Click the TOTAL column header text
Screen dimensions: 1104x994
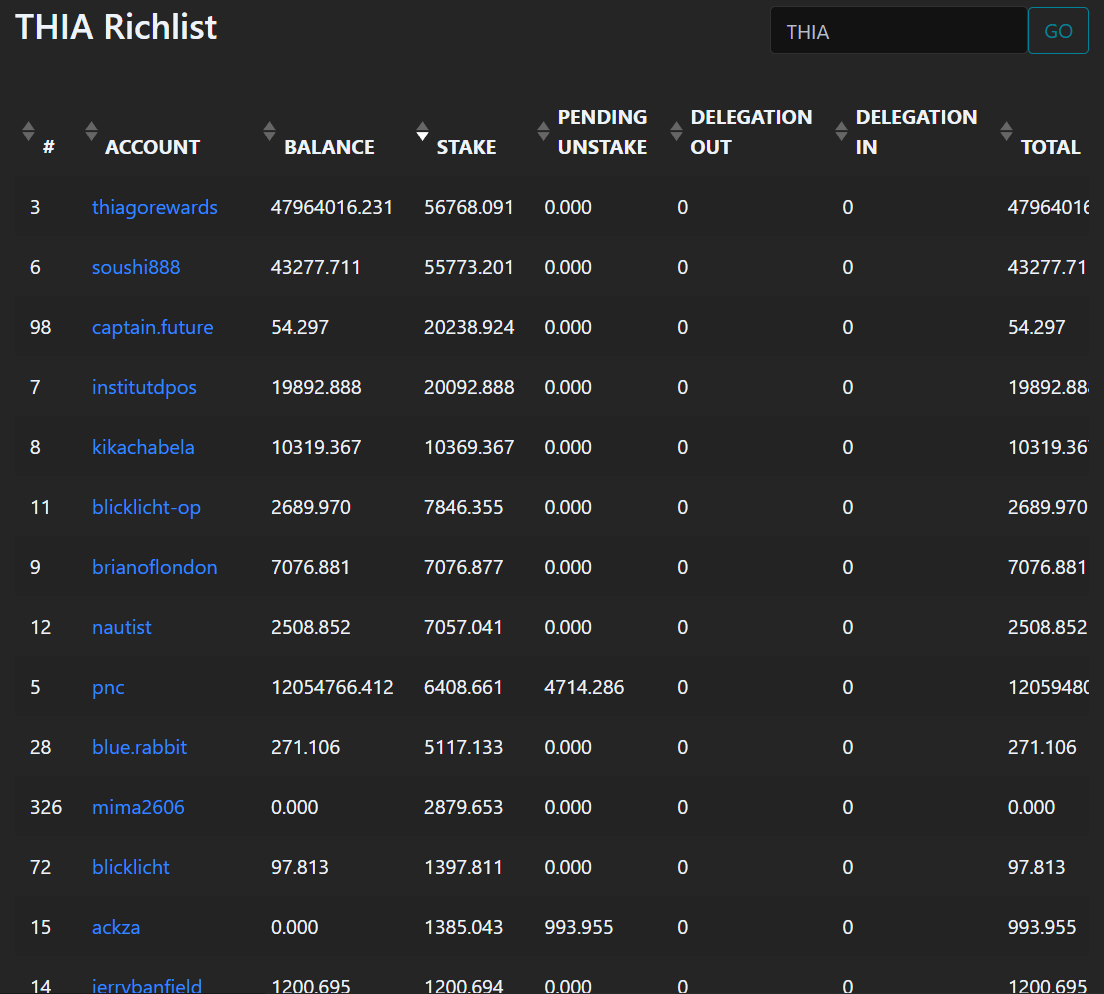coord(1050,147)
